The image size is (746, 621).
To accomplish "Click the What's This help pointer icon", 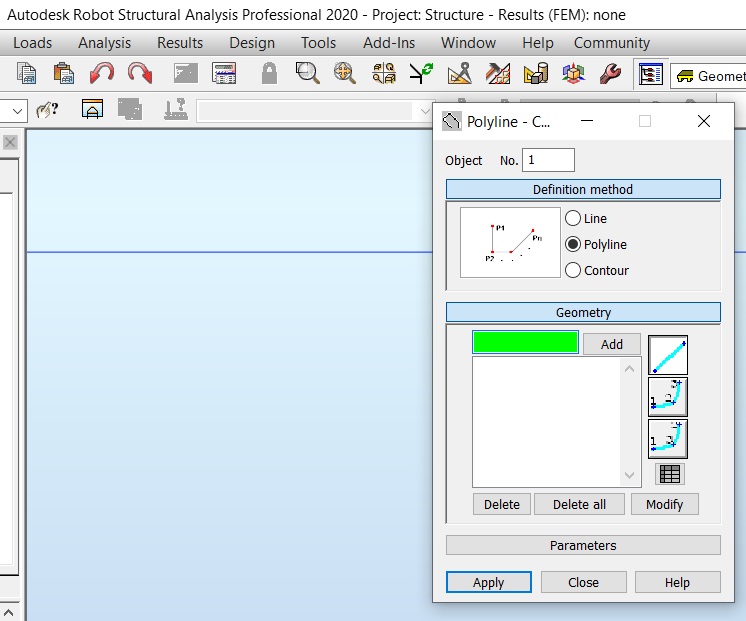I will tap(48, 110).
